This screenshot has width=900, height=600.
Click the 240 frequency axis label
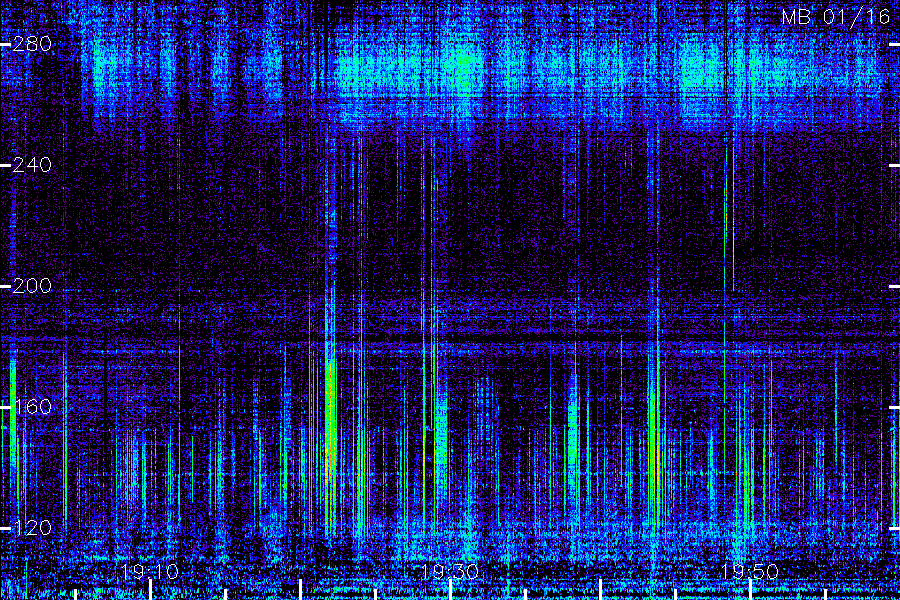pyautogui.click(x=32, y=165)
